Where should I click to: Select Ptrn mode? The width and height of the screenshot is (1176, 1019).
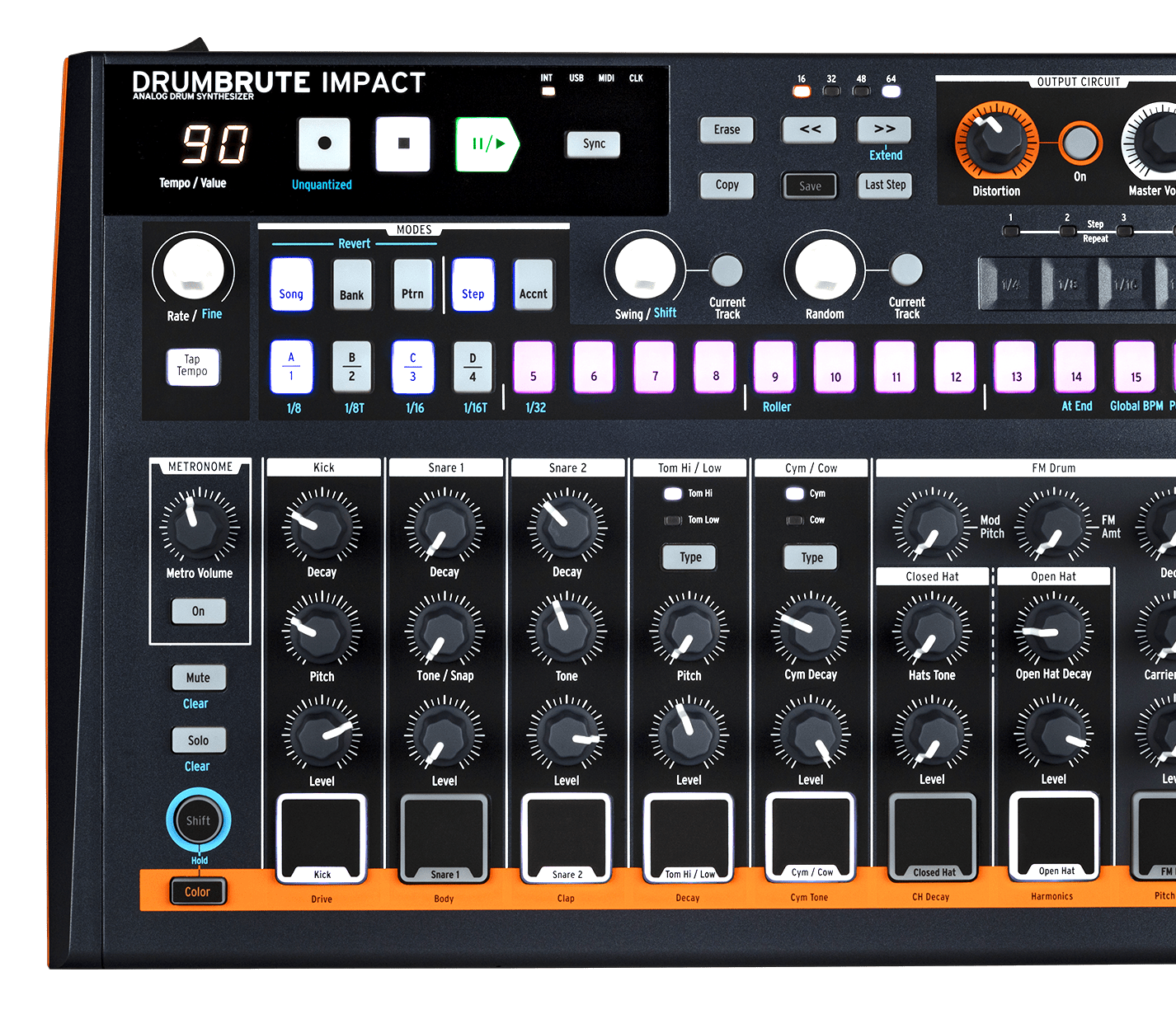(412, 284)
